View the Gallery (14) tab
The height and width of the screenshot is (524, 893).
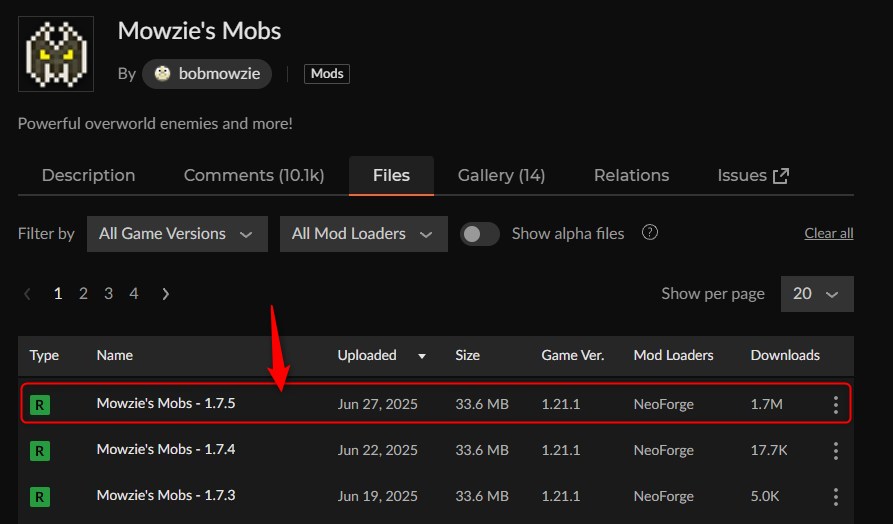(x=501, y=175)
